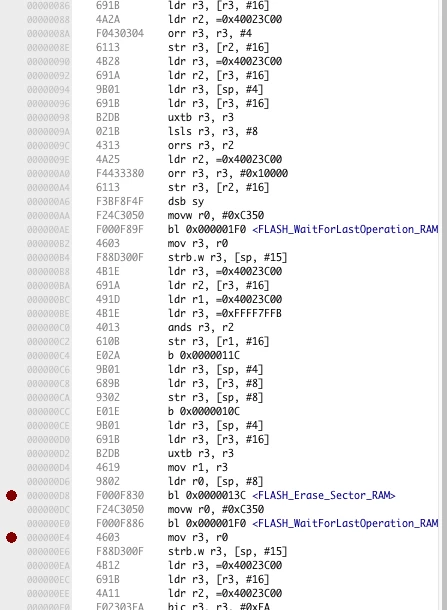447x610 pixels.
Task: Click opcode 9302
Action: pos(108,398)
